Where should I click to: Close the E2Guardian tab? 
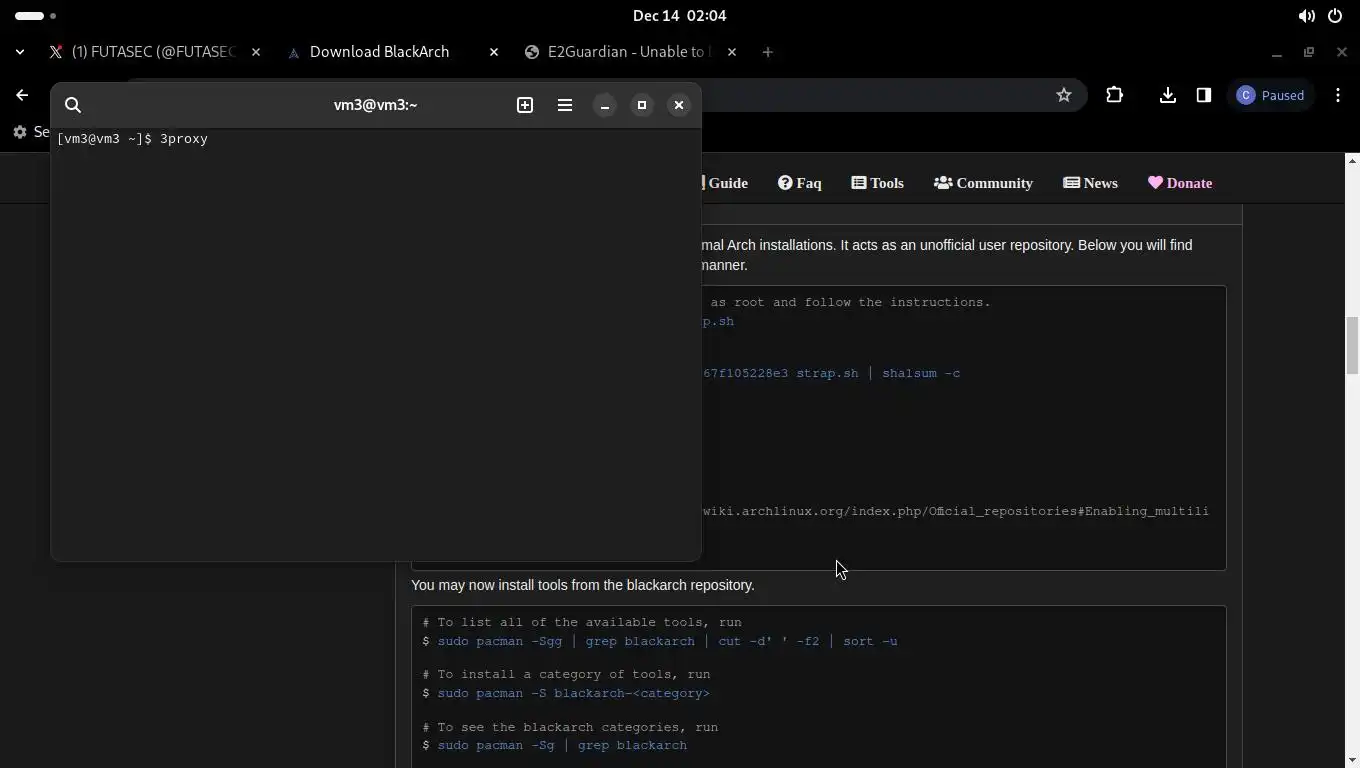pyautogui.click(x=732, y=52)
